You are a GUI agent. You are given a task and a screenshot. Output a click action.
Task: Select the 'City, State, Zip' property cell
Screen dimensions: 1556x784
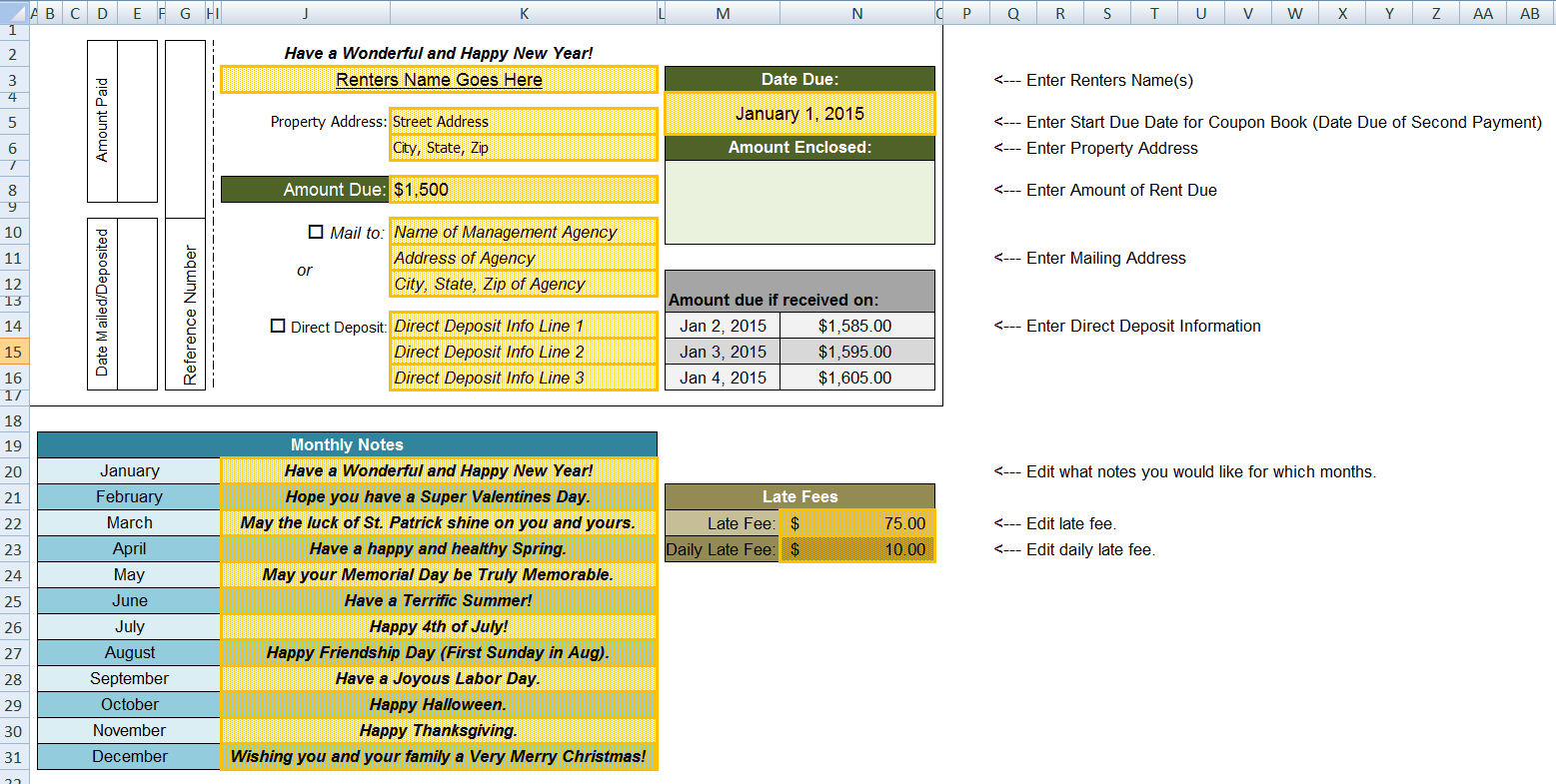pos(524,148)
